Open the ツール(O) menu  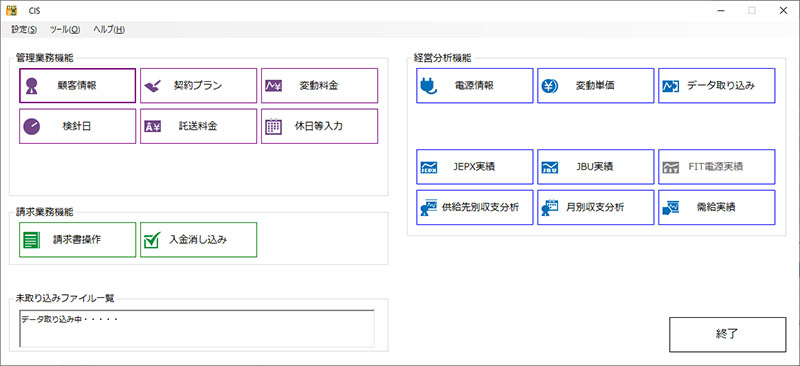65,30
